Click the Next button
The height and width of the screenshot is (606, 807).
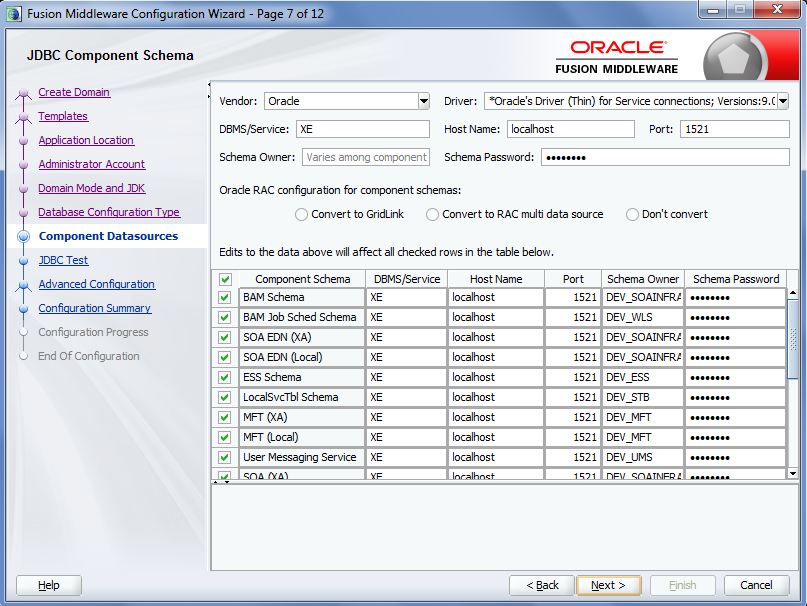[x=608, y=585]
